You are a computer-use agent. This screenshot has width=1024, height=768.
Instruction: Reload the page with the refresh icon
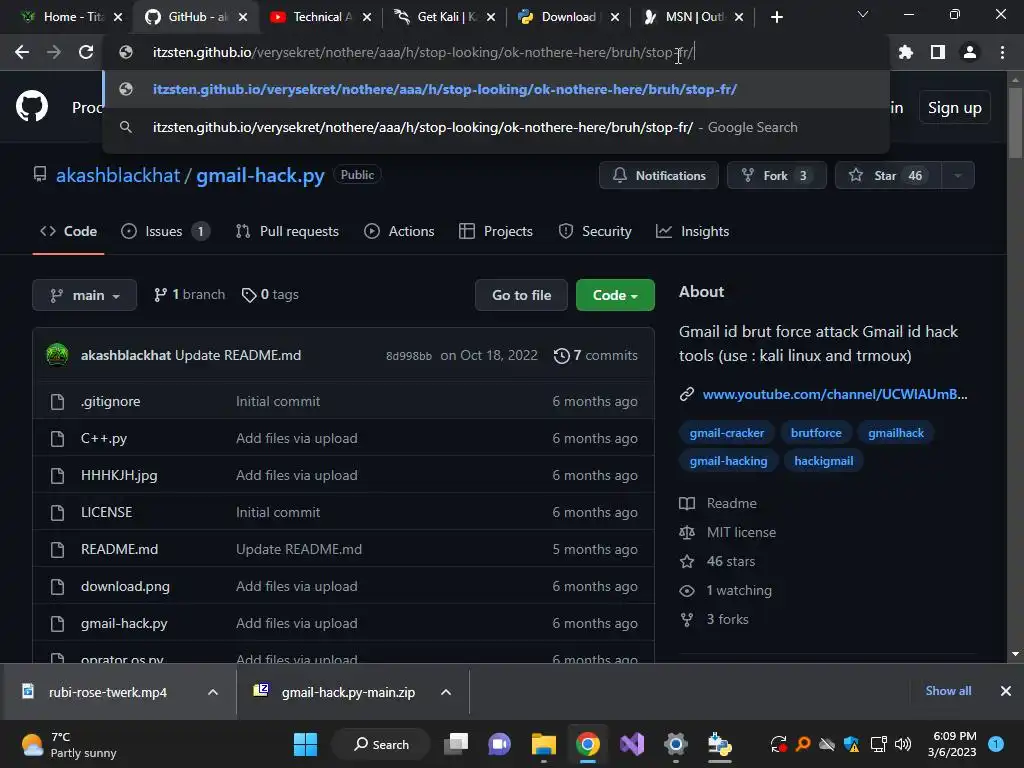(86, 52)
